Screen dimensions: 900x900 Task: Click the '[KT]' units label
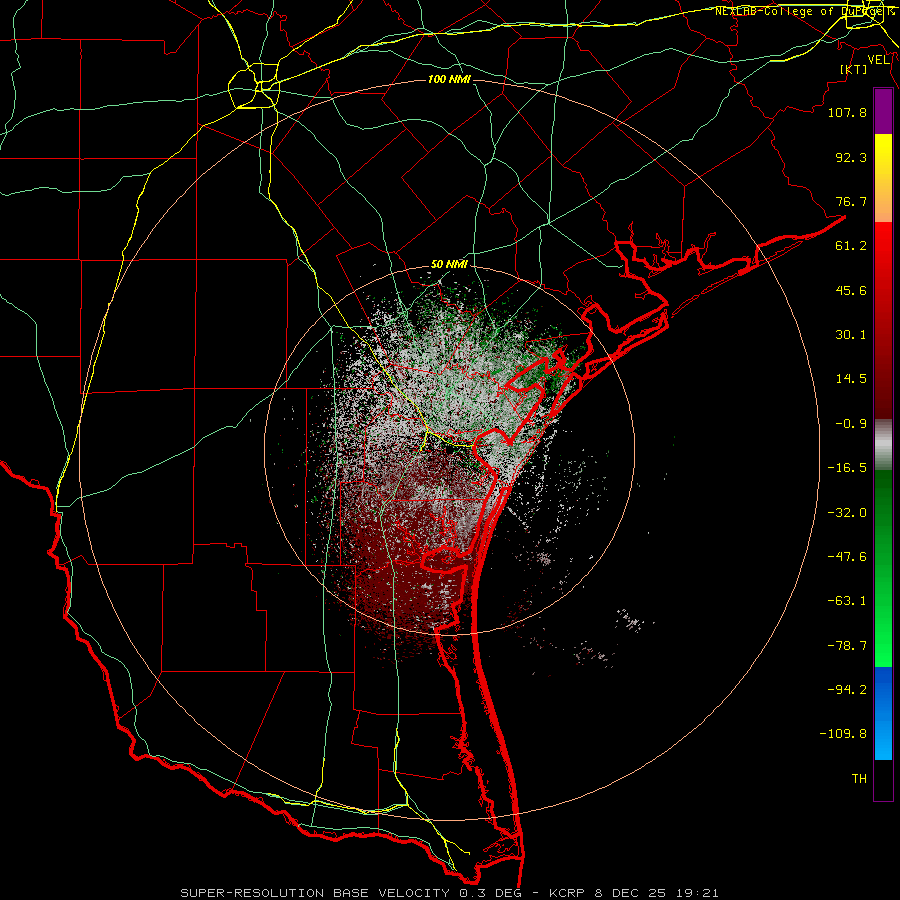click(854, 69)
